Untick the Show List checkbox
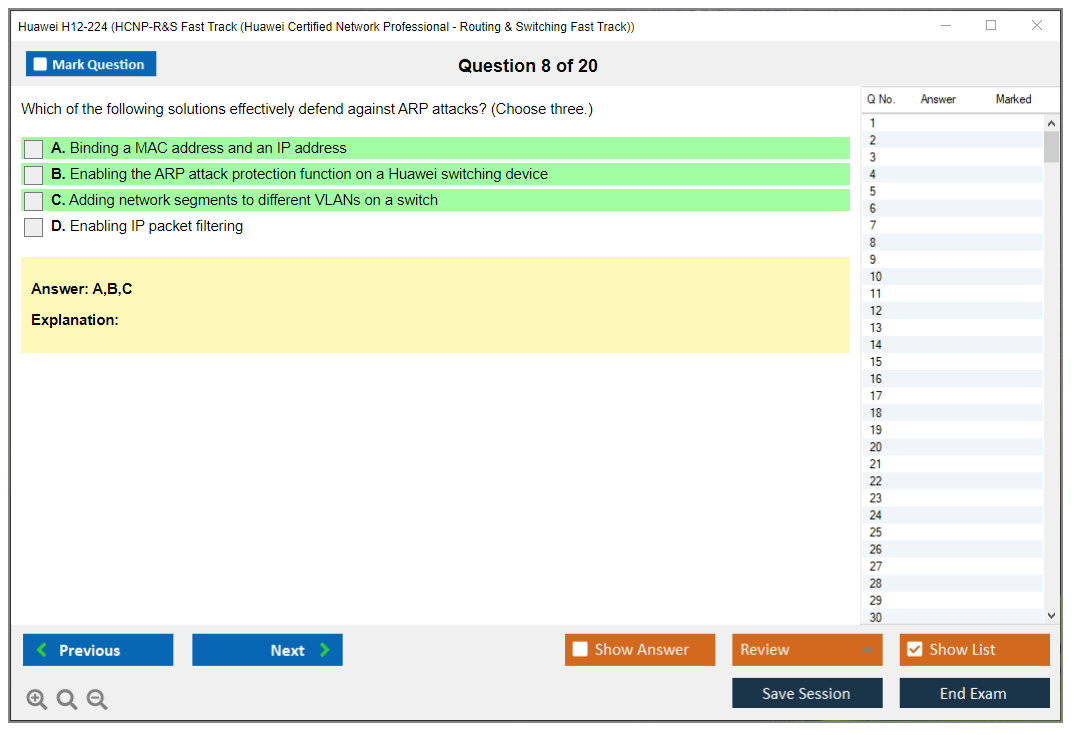The width and height of the screenshot is (1075, 735). click(914, 650)
